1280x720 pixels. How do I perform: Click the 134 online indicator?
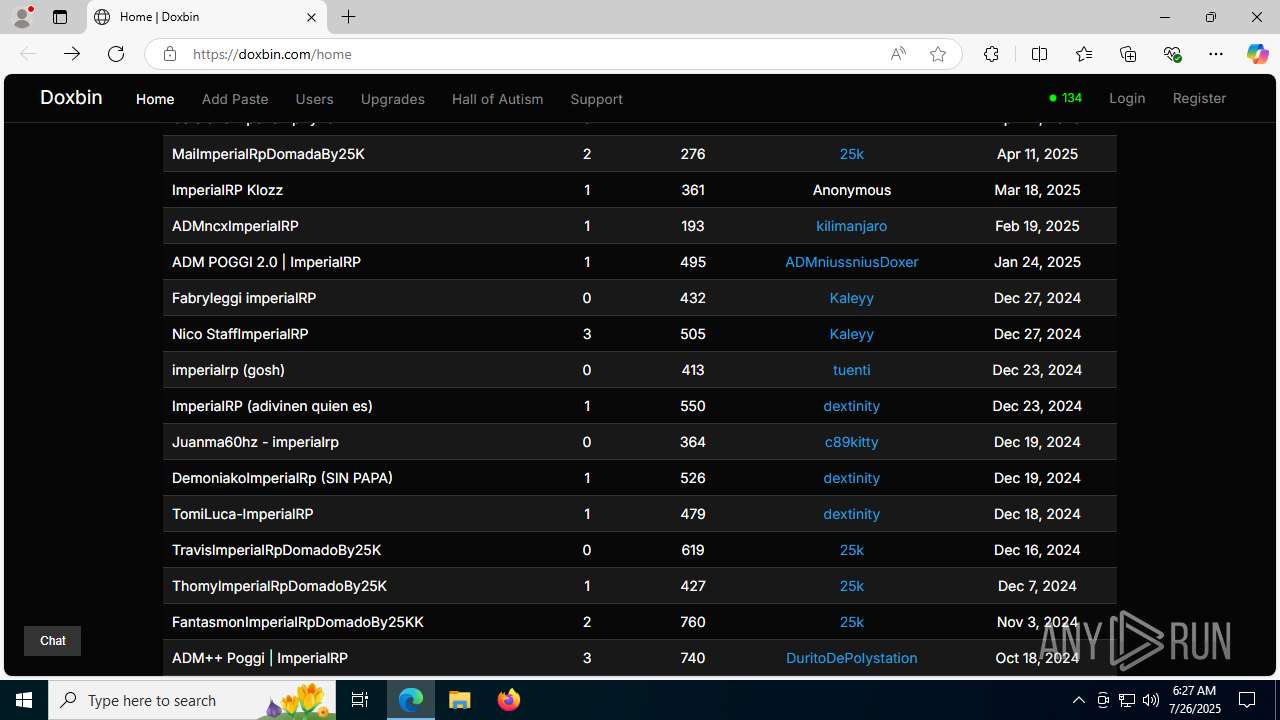click(x=1066, y=98)
